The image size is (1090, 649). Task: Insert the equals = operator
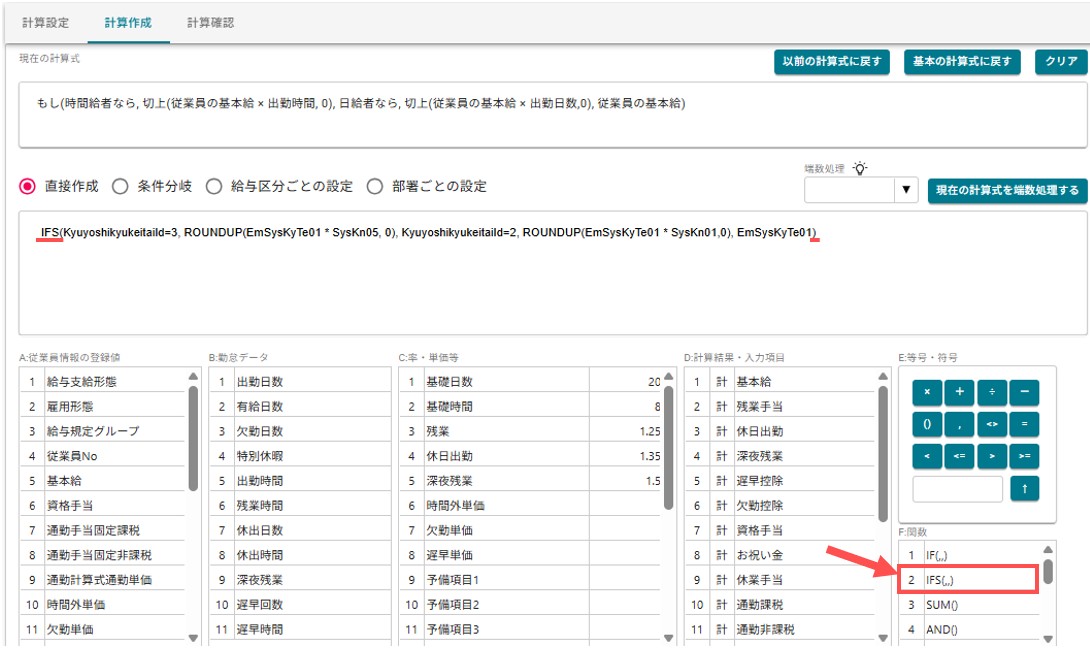pyautogui.click(x=1025, y=424)
